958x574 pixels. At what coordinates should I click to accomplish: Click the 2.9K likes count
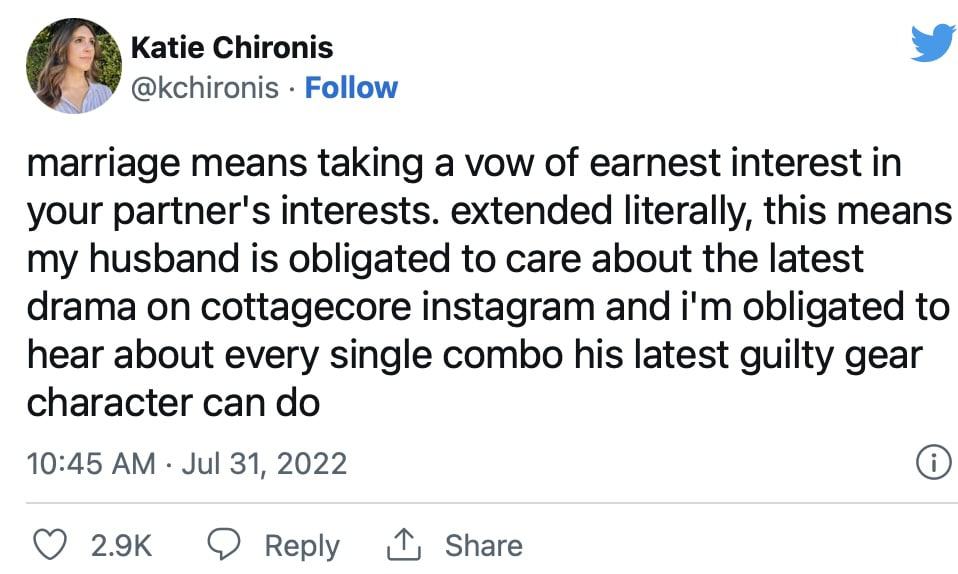tap(121, 545)
